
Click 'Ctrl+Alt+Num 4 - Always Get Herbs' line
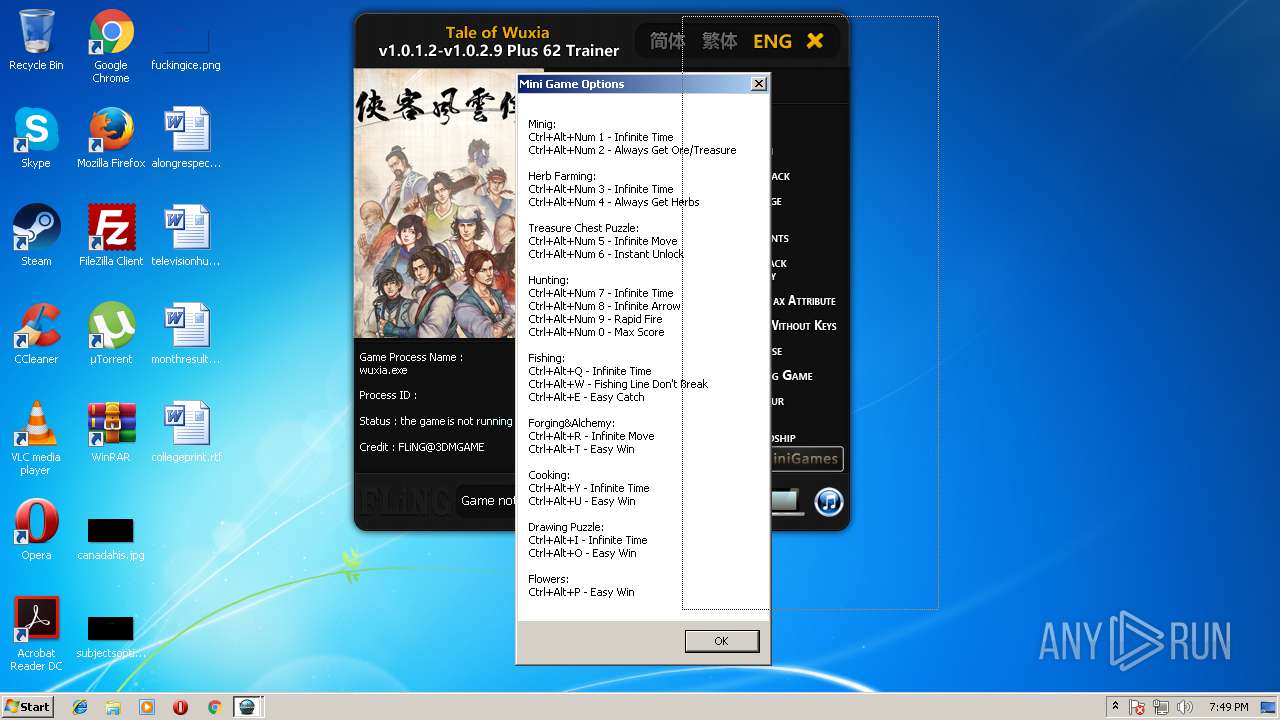pyautogui.click(x=614, y=202)
